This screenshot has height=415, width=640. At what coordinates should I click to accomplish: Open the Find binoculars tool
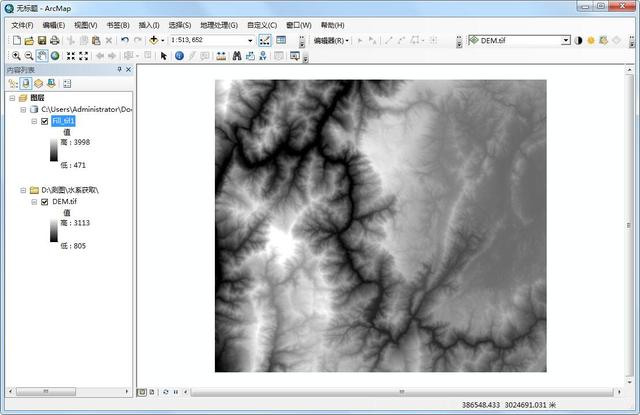[237, 56]
